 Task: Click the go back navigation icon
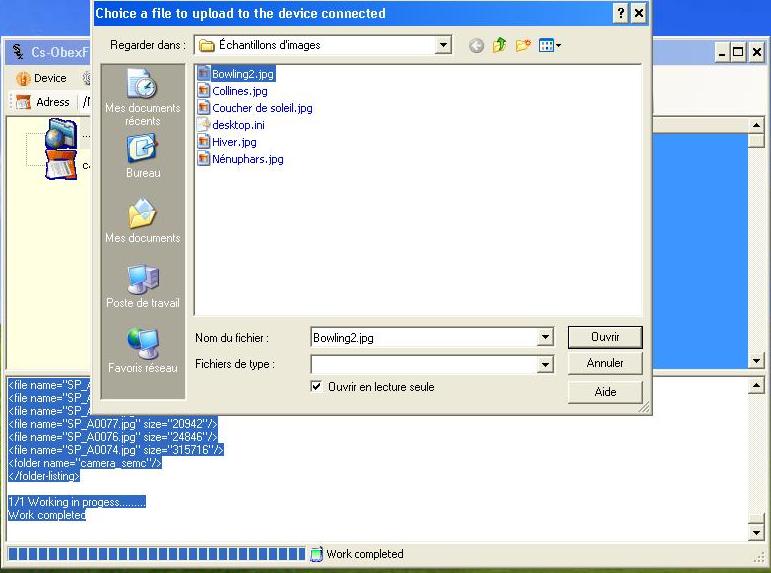[x=476, y=45]
